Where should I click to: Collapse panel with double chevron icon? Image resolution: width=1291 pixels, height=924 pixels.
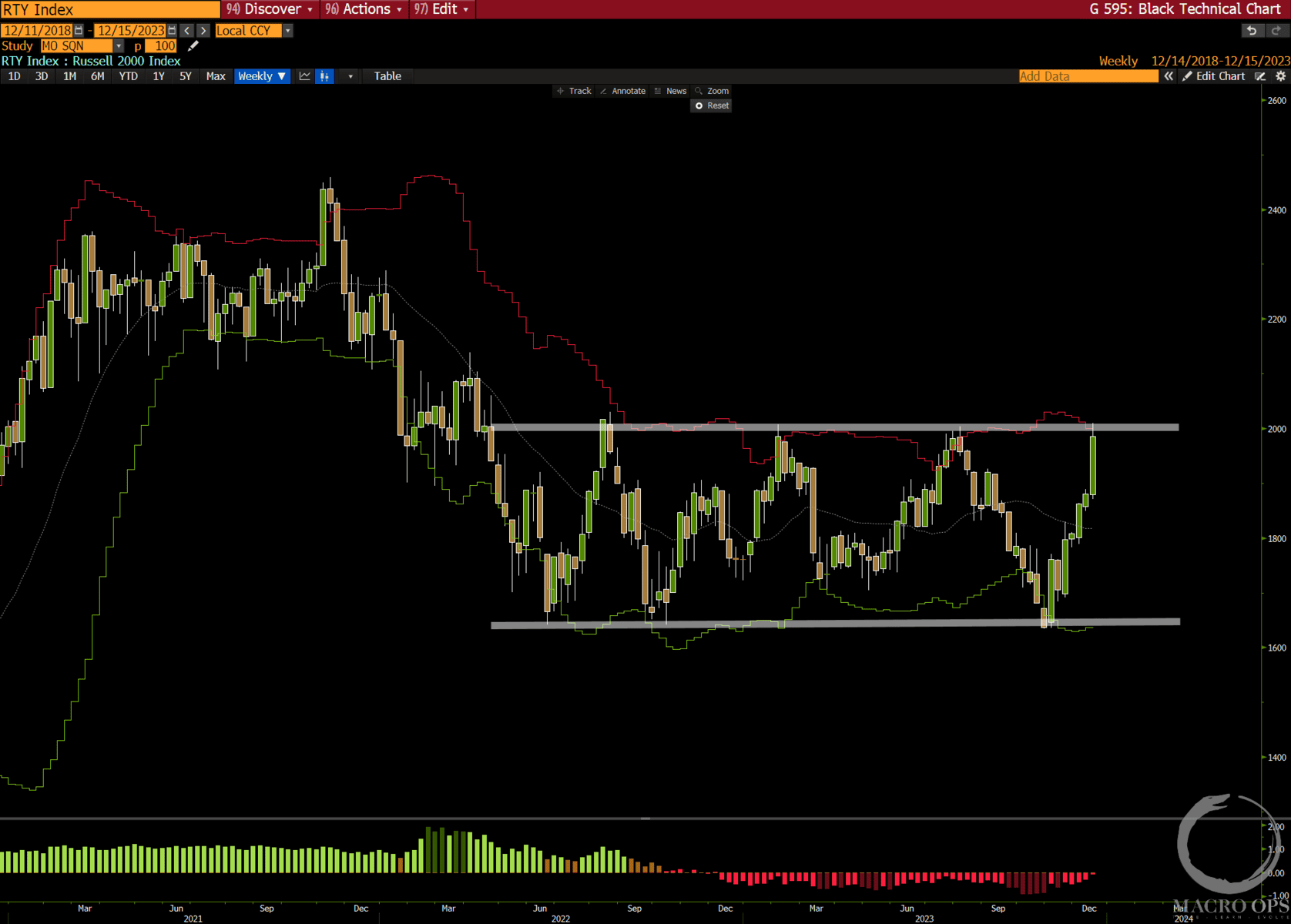click(1169, 76)
